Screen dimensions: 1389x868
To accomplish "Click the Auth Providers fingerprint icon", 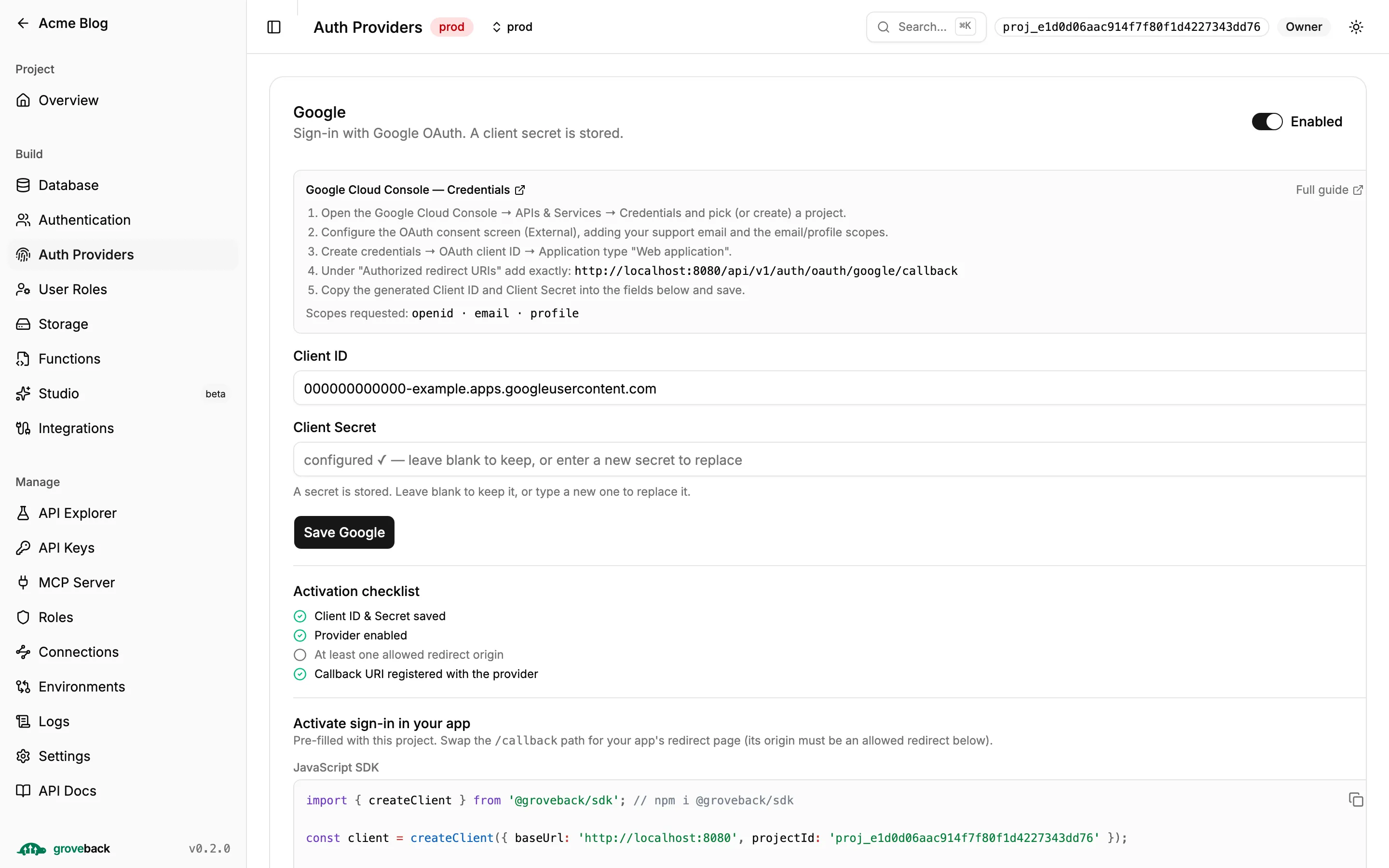I will pos(23,255).
